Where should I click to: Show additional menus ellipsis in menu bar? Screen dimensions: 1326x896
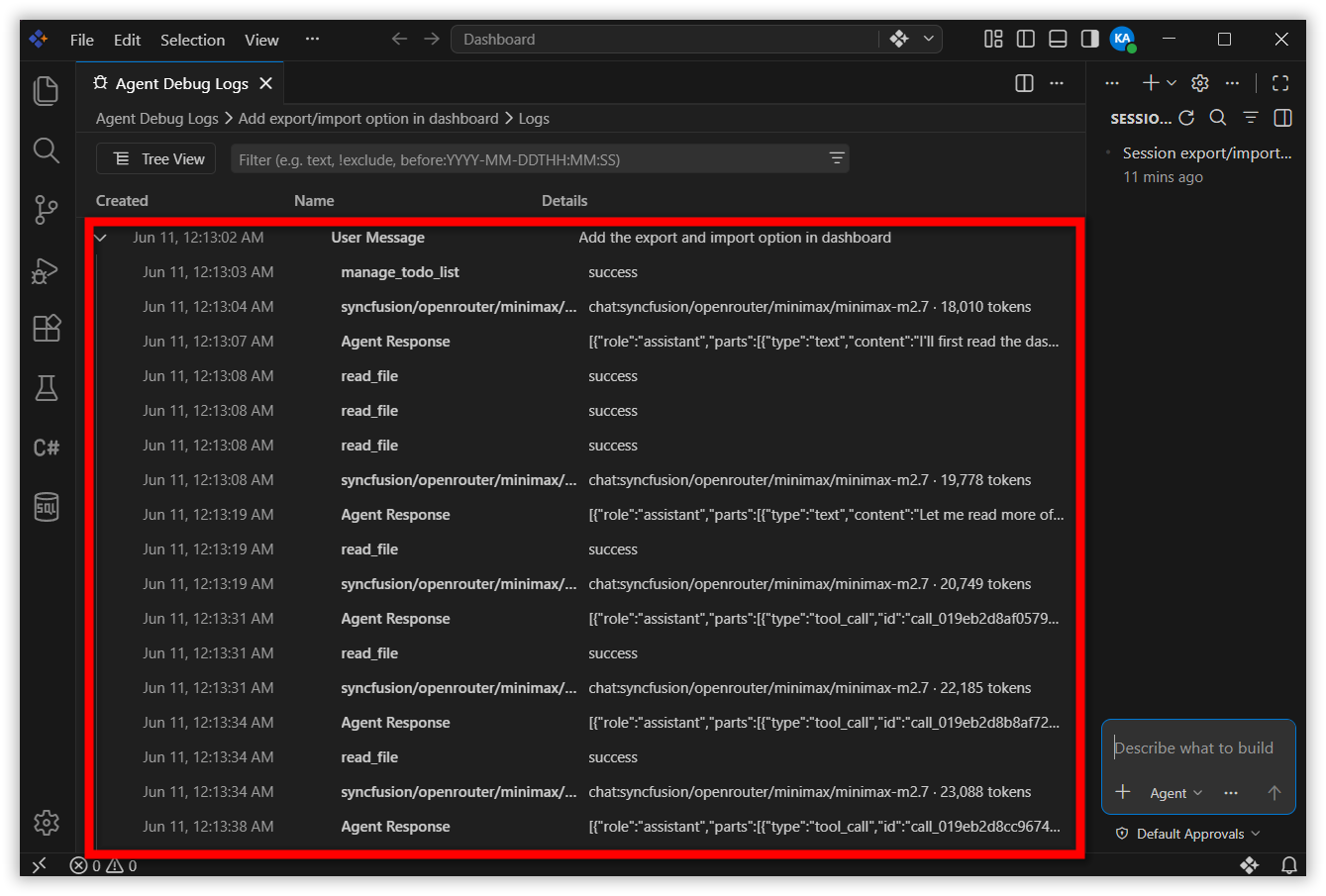312,40
